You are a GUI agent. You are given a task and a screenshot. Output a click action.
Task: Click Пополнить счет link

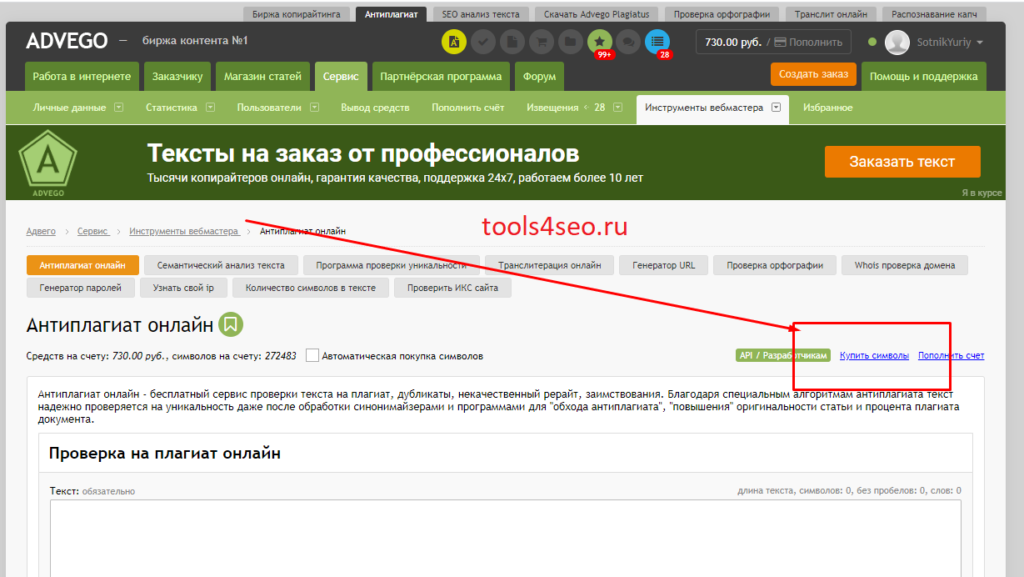[951, 355]
